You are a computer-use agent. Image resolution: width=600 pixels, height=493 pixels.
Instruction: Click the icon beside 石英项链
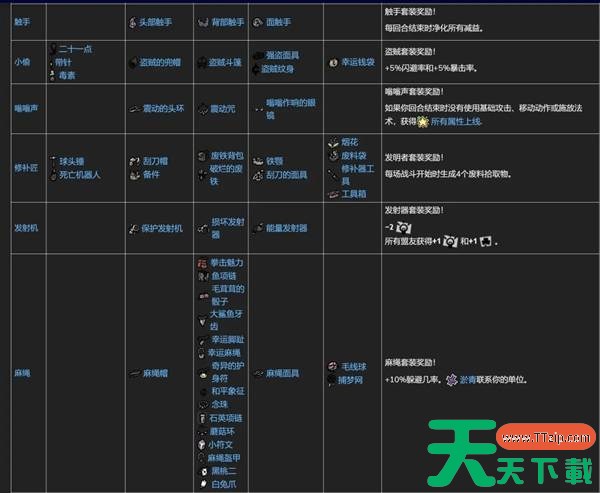coord(202,418)
